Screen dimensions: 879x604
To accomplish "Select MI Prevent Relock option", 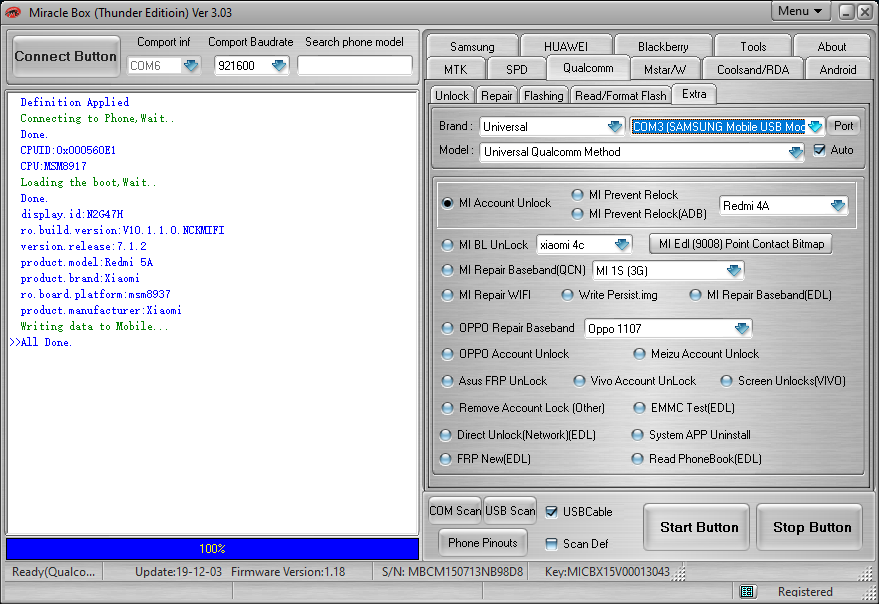I will [x=577, y=195].
